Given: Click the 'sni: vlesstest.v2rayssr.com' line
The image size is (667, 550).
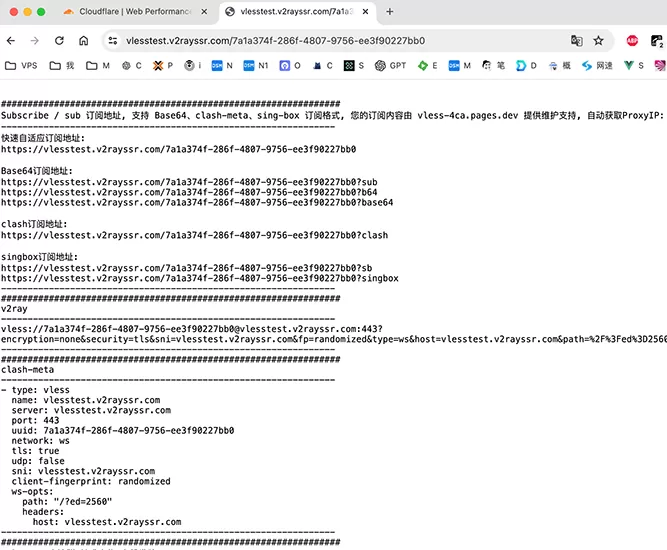Looking at the screenshot, I should (83, 471).
